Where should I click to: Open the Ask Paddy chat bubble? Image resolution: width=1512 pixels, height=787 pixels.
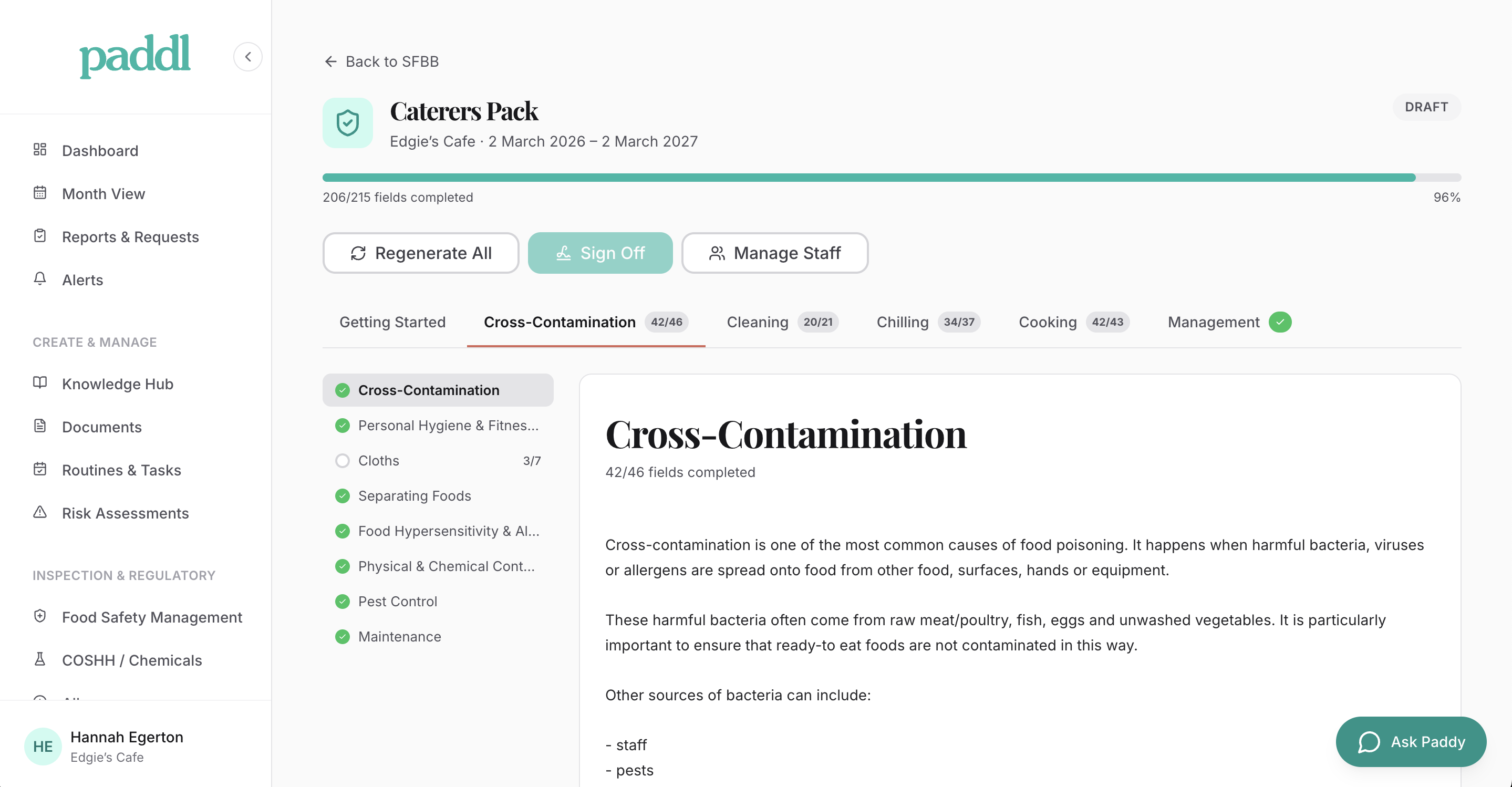click(x=1411, y=741)
